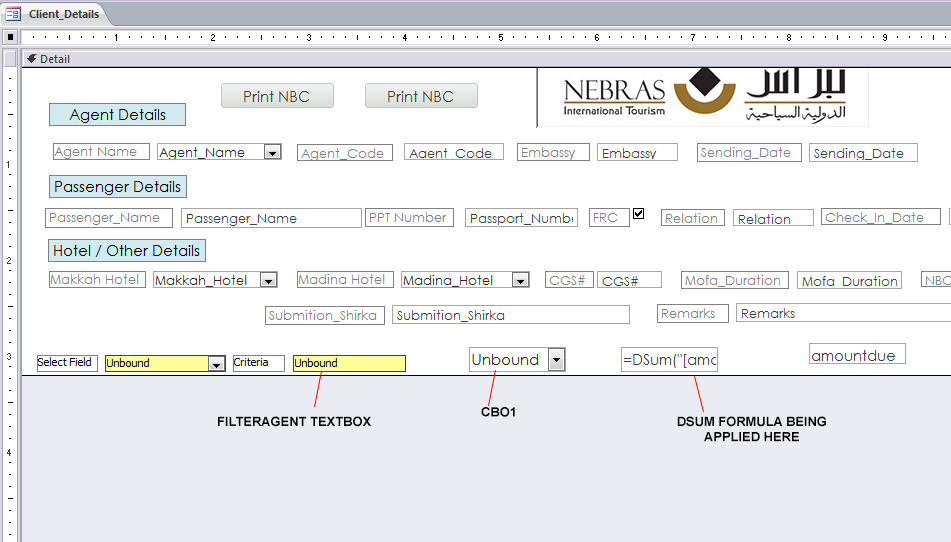Select the Check_In_Date label
This screenshot has height=542, width=951.
click(x=881, y=216)
